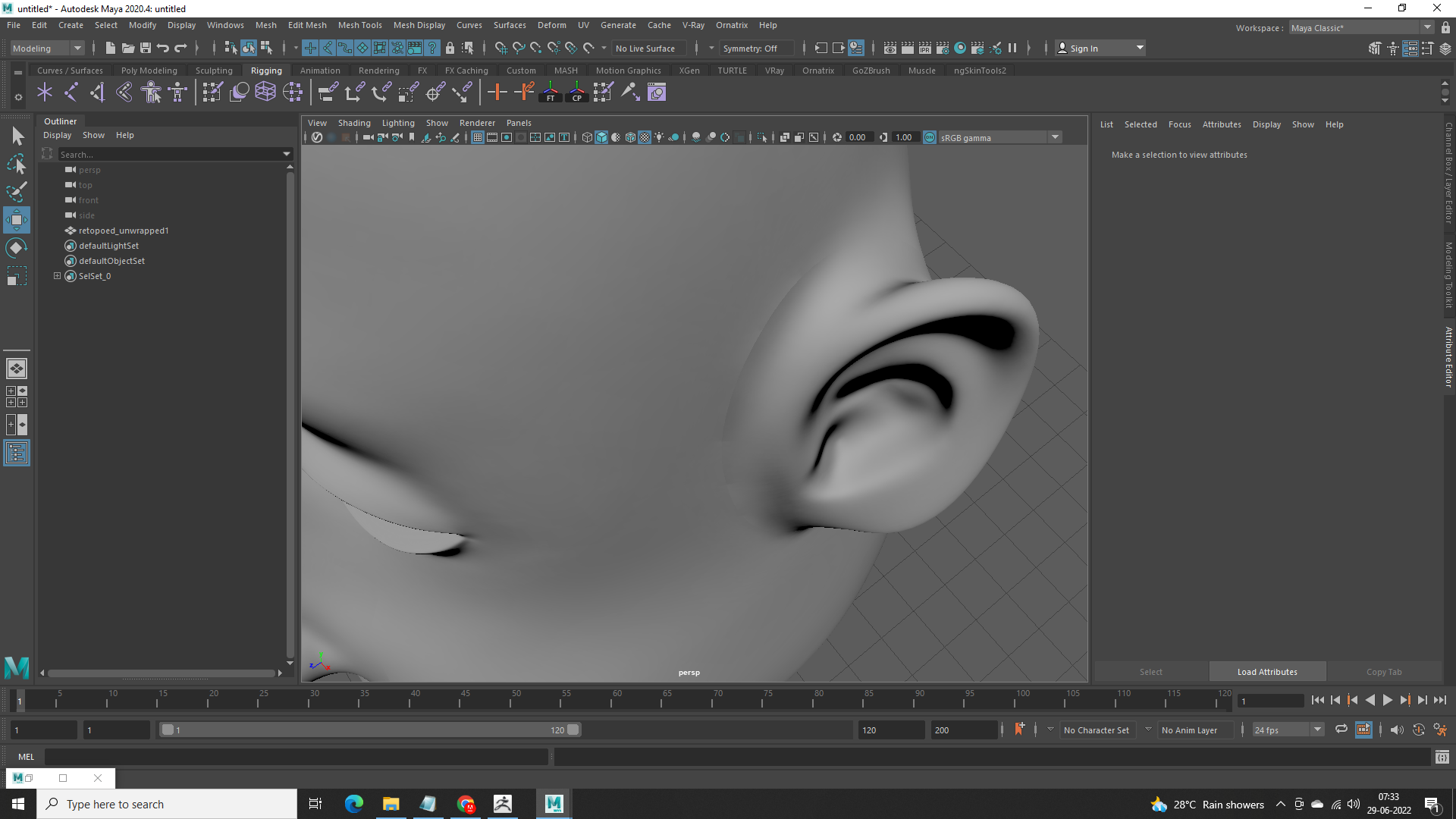Save the scene using the disk icon

tap(145, 49)
